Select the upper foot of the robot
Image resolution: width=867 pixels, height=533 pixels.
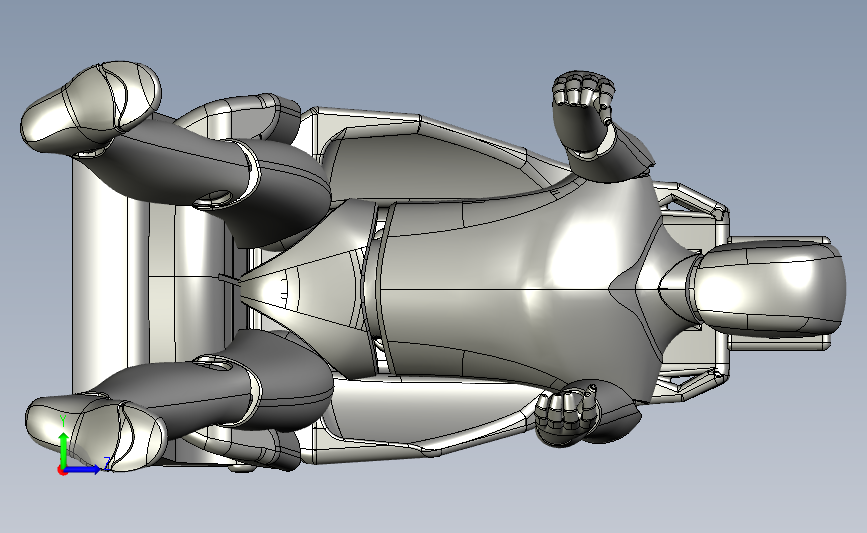click(91, 108)
